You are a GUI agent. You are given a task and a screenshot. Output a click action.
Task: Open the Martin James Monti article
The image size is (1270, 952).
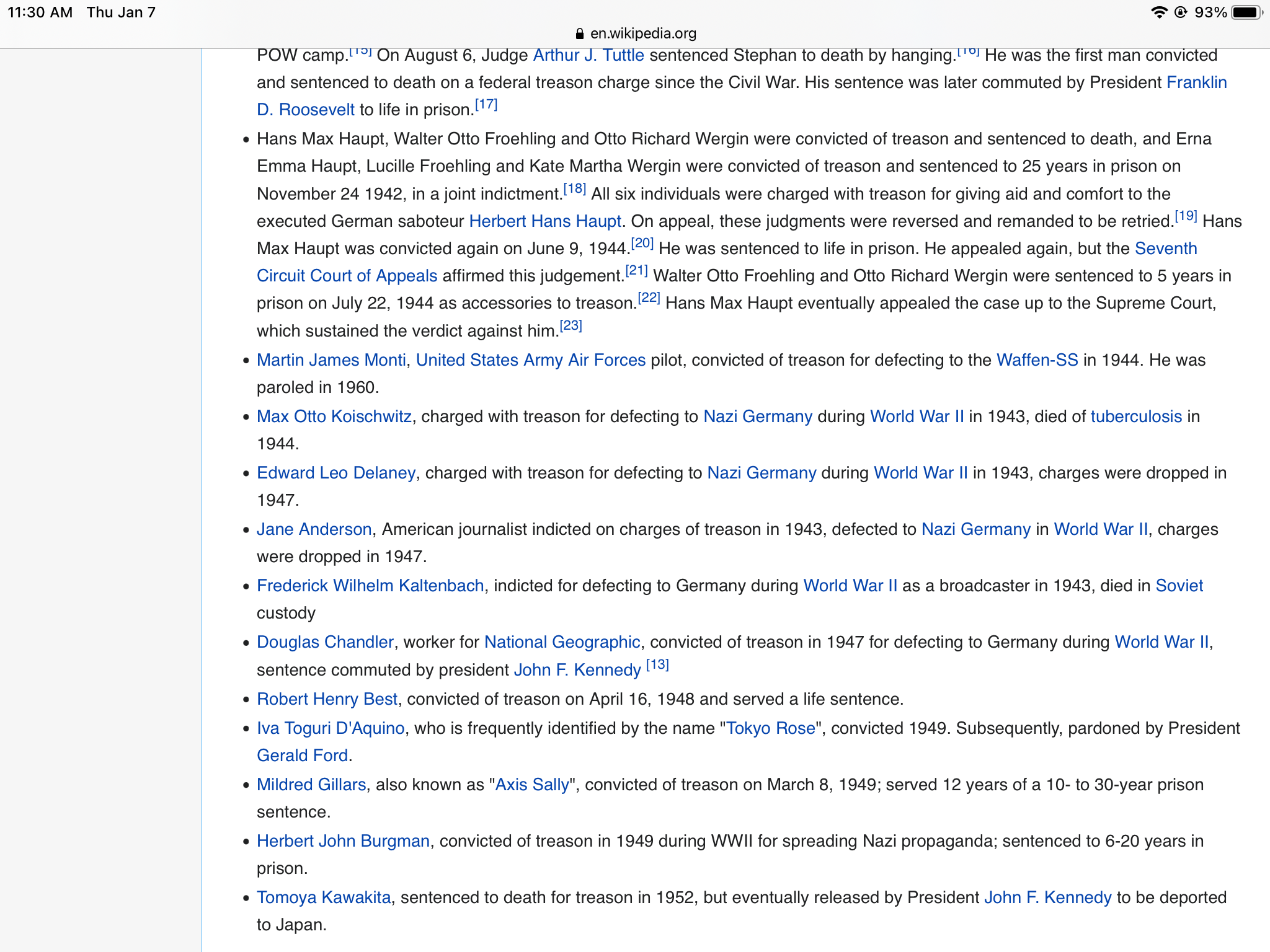[331, 360]
